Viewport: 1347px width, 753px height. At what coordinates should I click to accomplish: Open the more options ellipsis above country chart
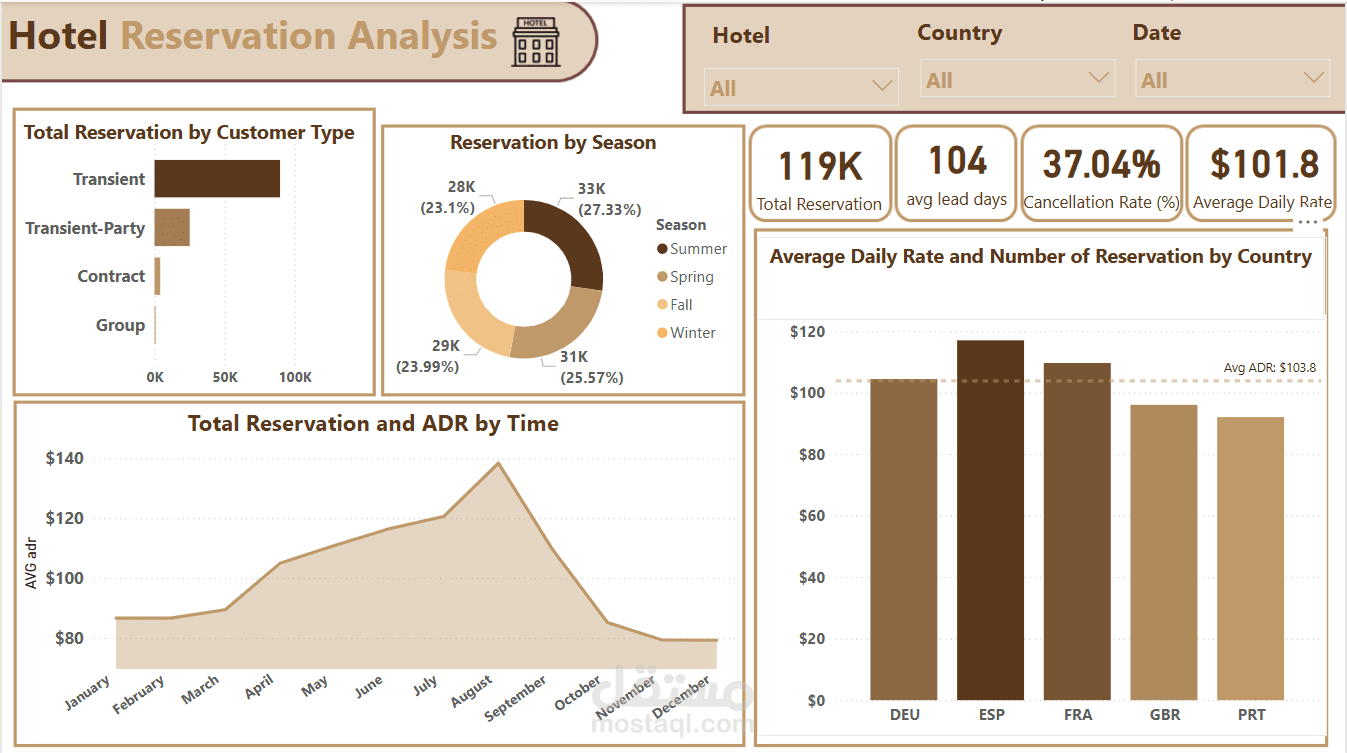1307,220
